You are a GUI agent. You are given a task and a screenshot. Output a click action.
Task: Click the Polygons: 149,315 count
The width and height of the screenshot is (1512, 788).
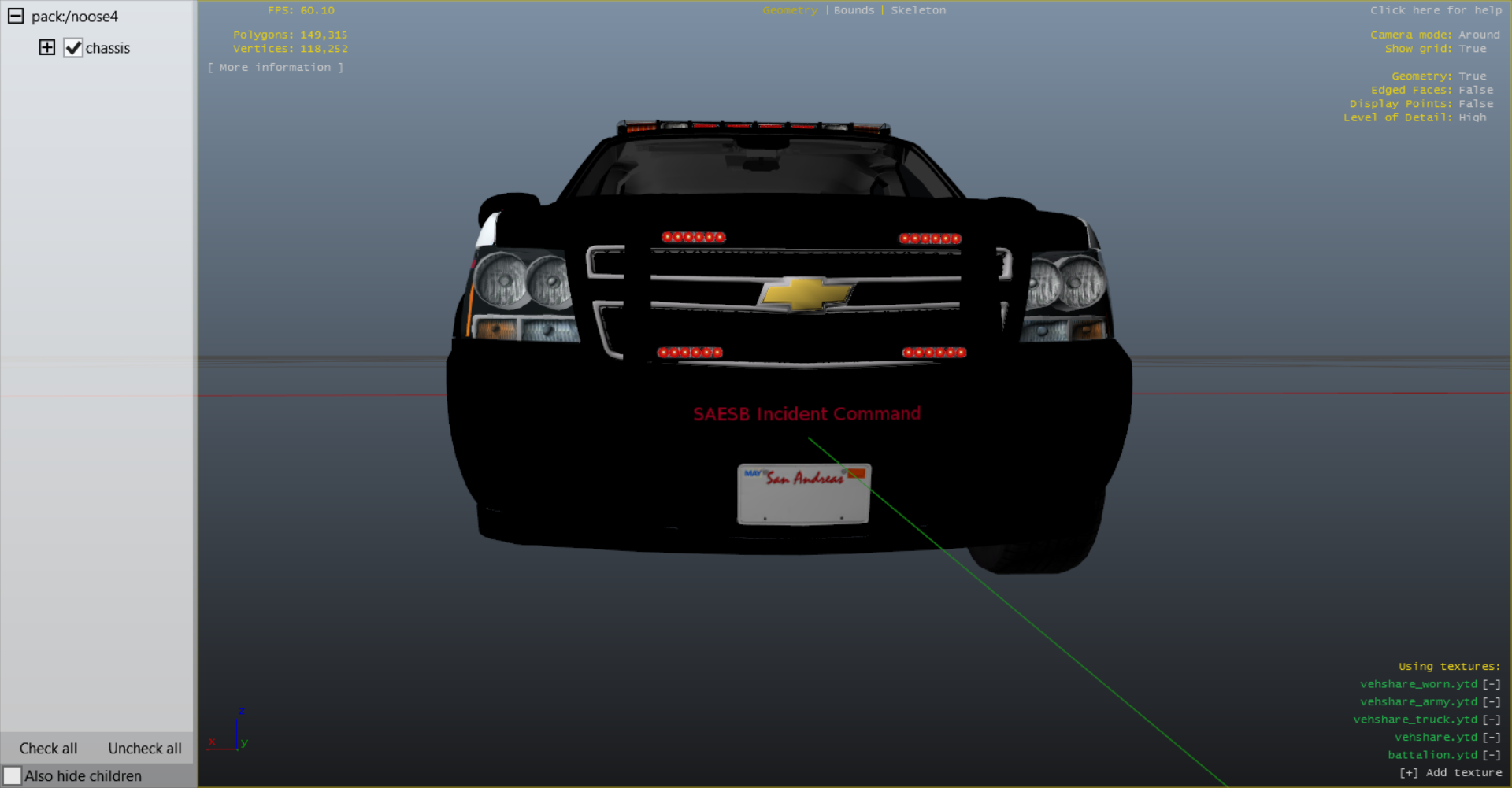point(290,35)
